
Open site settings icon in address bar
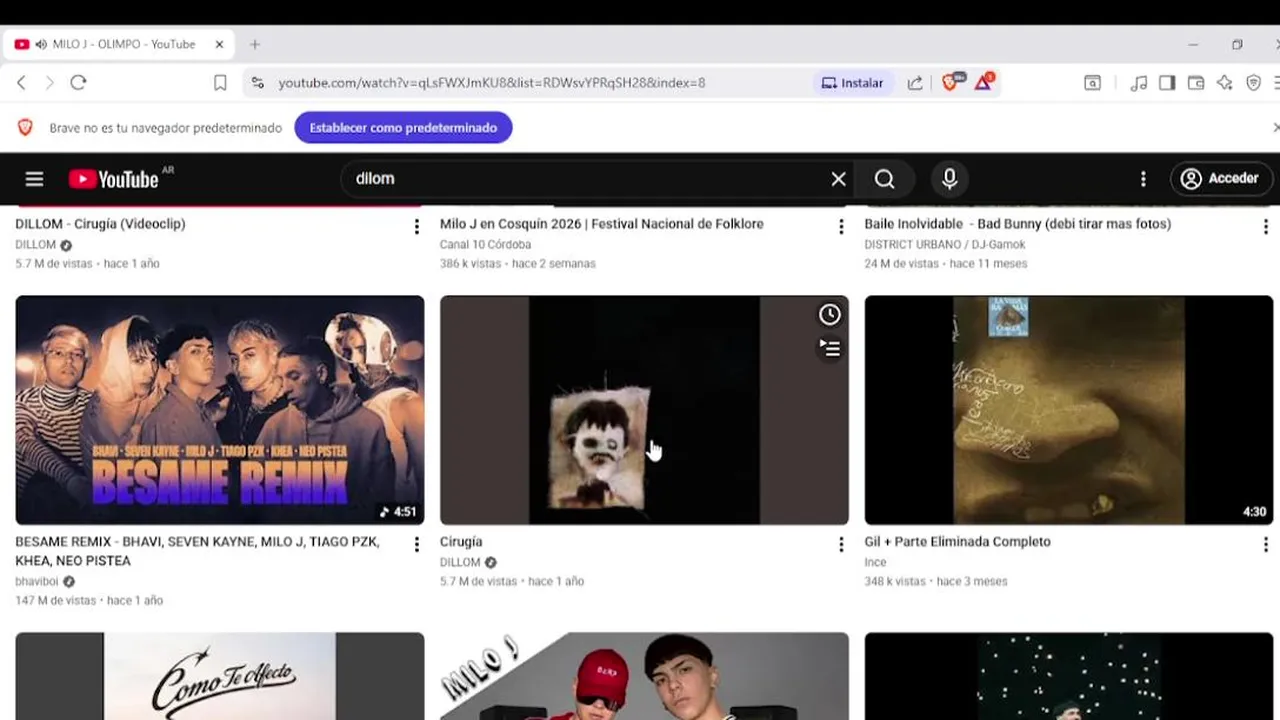[x=258, y=83]
